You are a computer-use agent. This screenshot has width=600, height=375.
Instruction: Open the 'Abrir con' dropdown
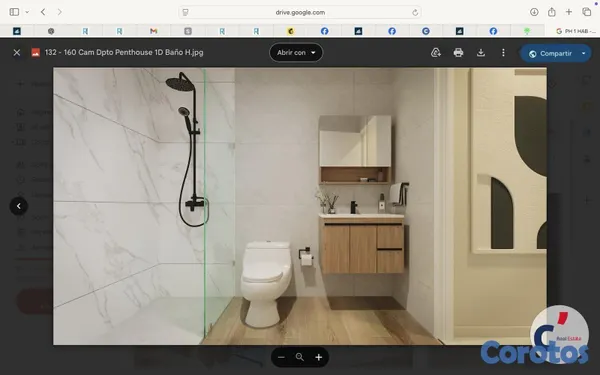(296, 52)
